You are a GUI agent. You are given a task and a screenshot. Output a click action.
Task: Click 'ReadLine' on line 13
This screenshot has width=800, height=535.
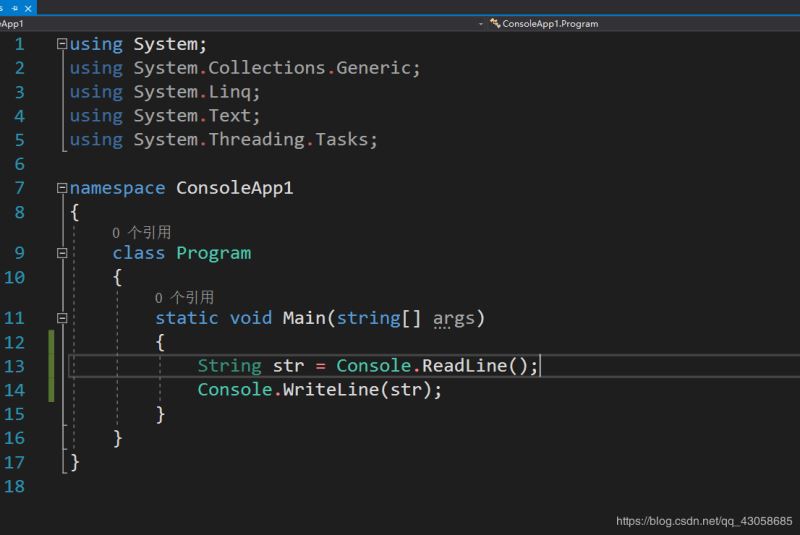[464, 366]
